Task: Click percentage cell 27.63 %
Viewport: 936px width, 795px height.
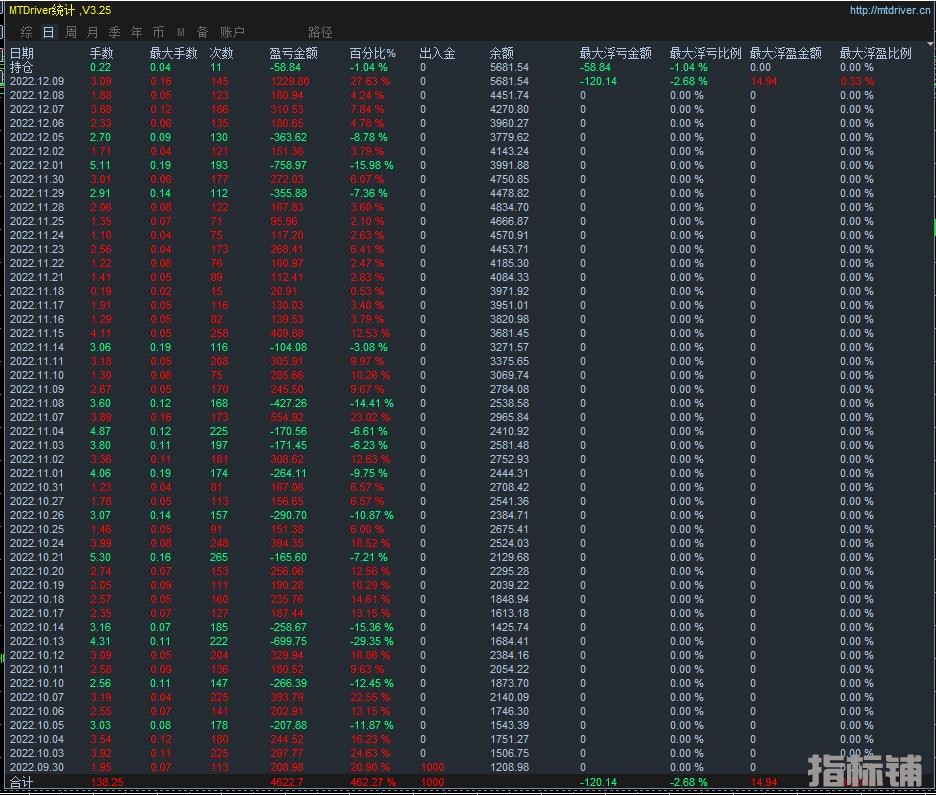Action: click(370, 81)
